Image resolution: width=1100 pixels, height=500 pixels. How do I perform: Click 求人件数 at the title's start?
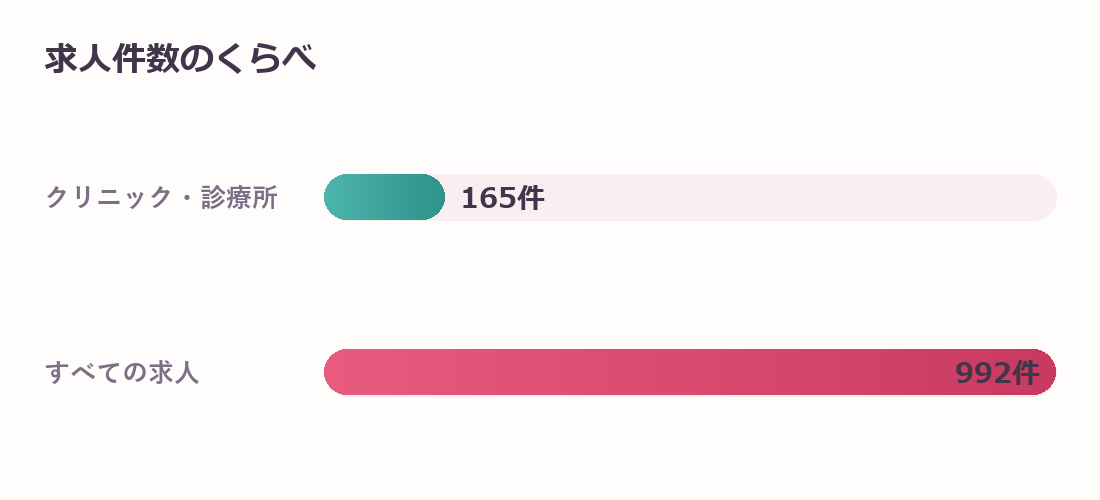click(112, 59)
